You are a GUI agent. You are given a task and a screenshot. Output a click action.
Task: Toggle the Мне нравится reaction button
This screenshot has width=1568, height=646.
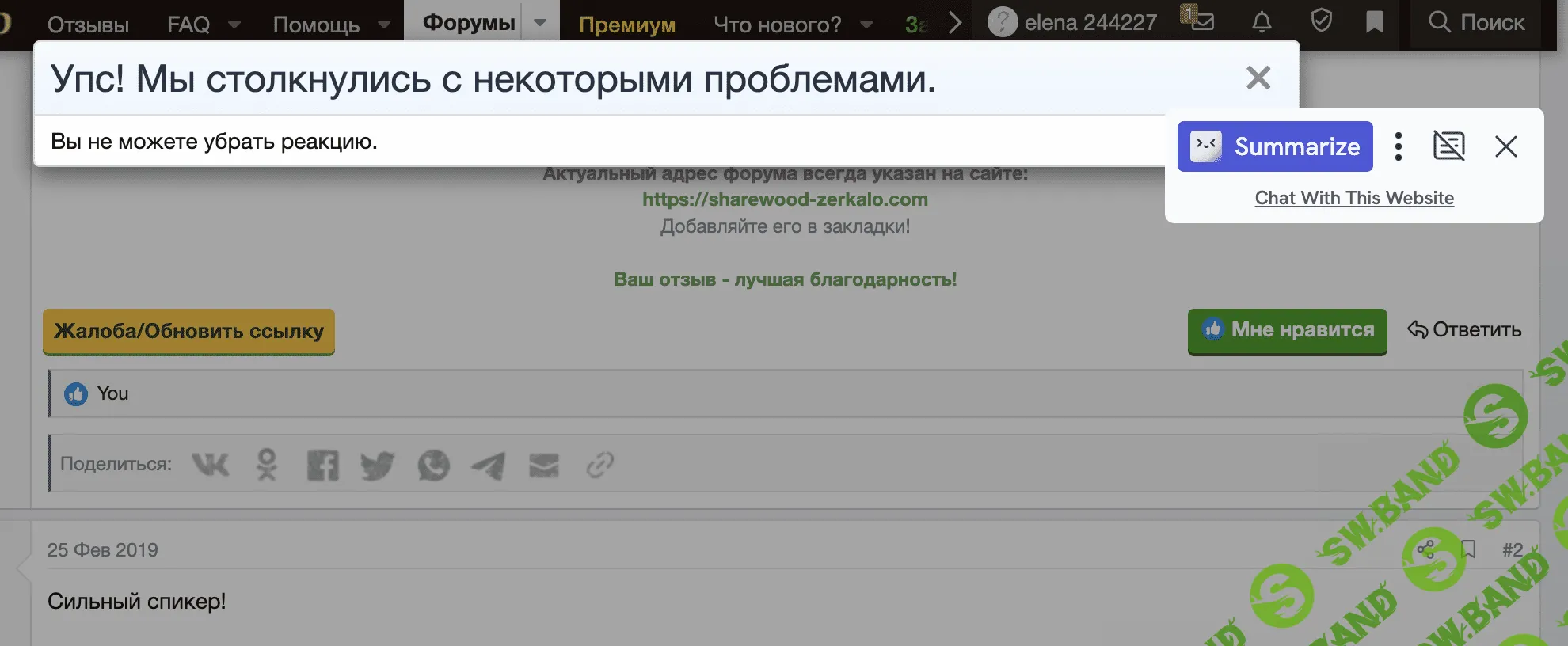coord(1287,330)
